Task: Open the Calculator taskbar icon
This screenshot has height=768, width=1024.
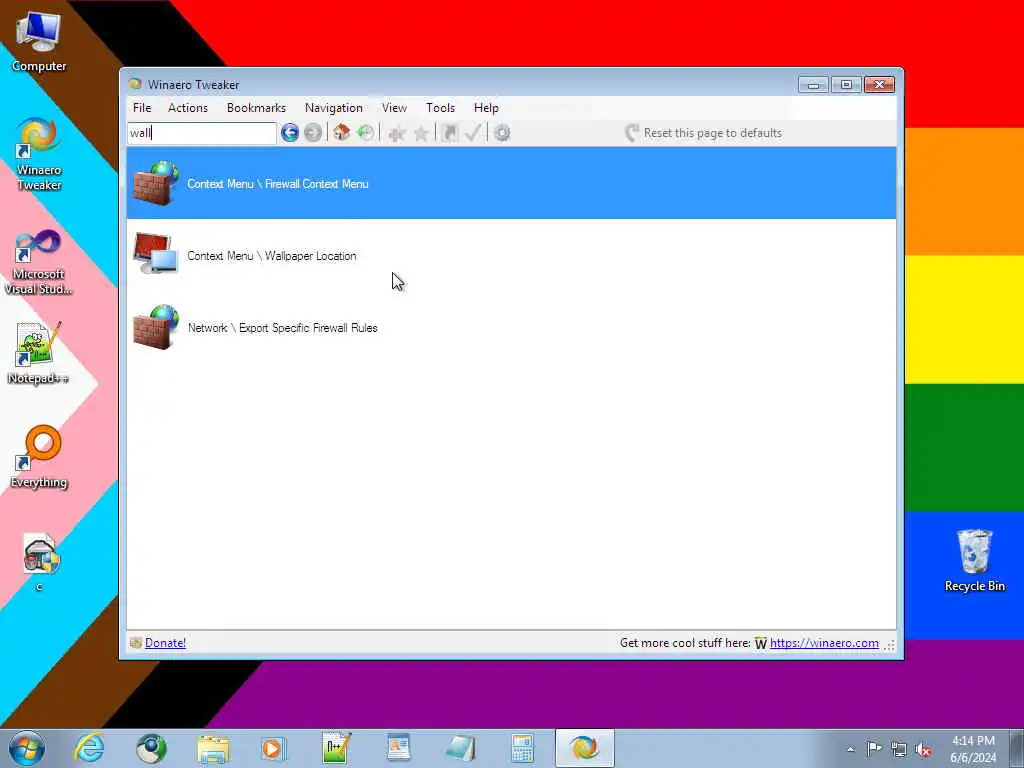Action: 522,748
